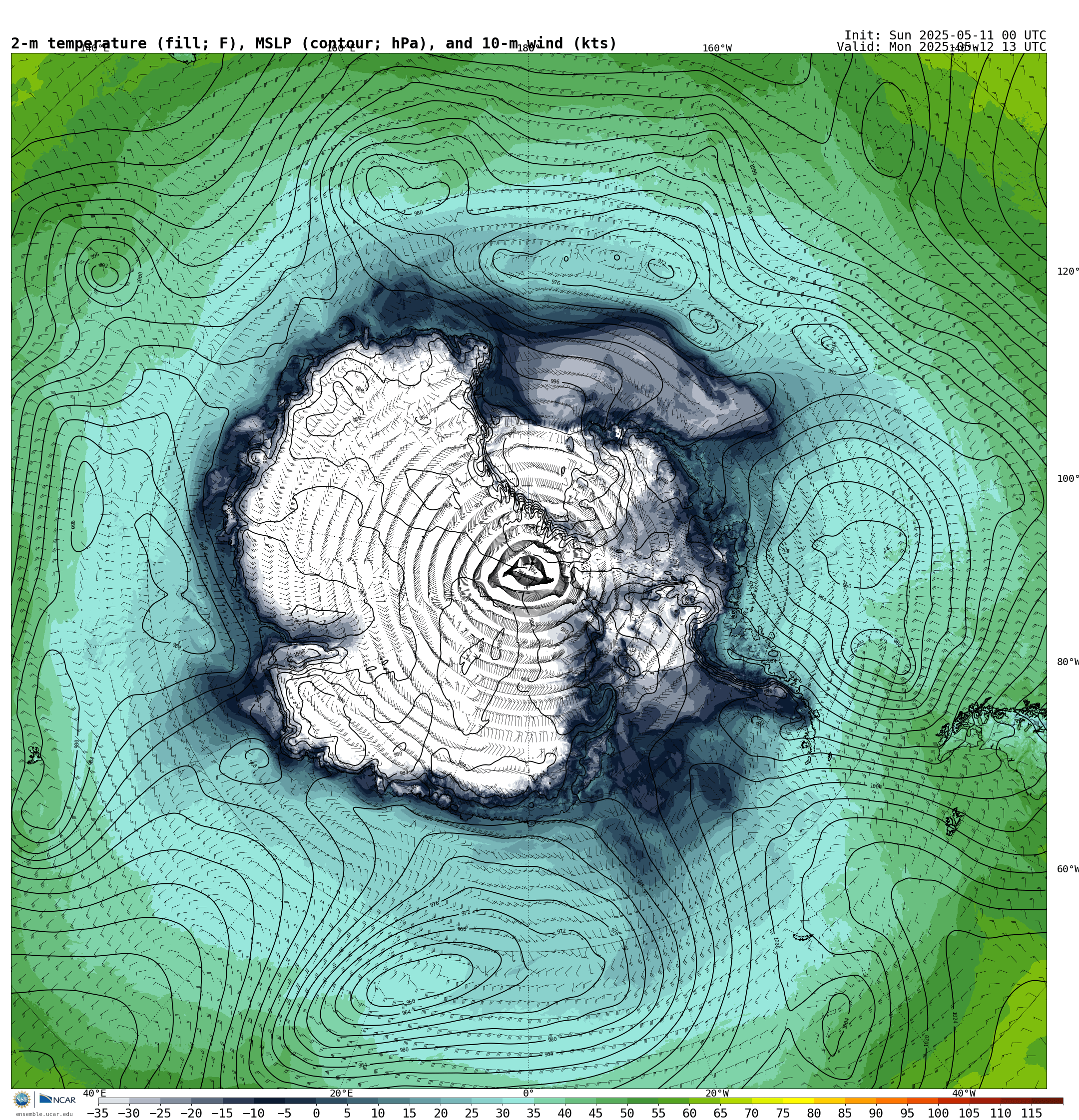Click the '180°' longitude label above the map
The height and width of the screenshot is (1120, 1079).
pyautogui.click(x=526, y=48)
